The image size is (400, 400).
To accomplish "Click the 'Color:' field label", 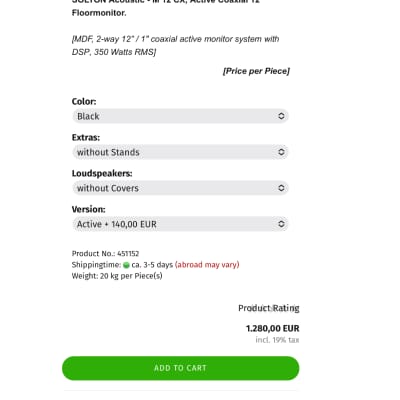I will (x=84, y=101).
